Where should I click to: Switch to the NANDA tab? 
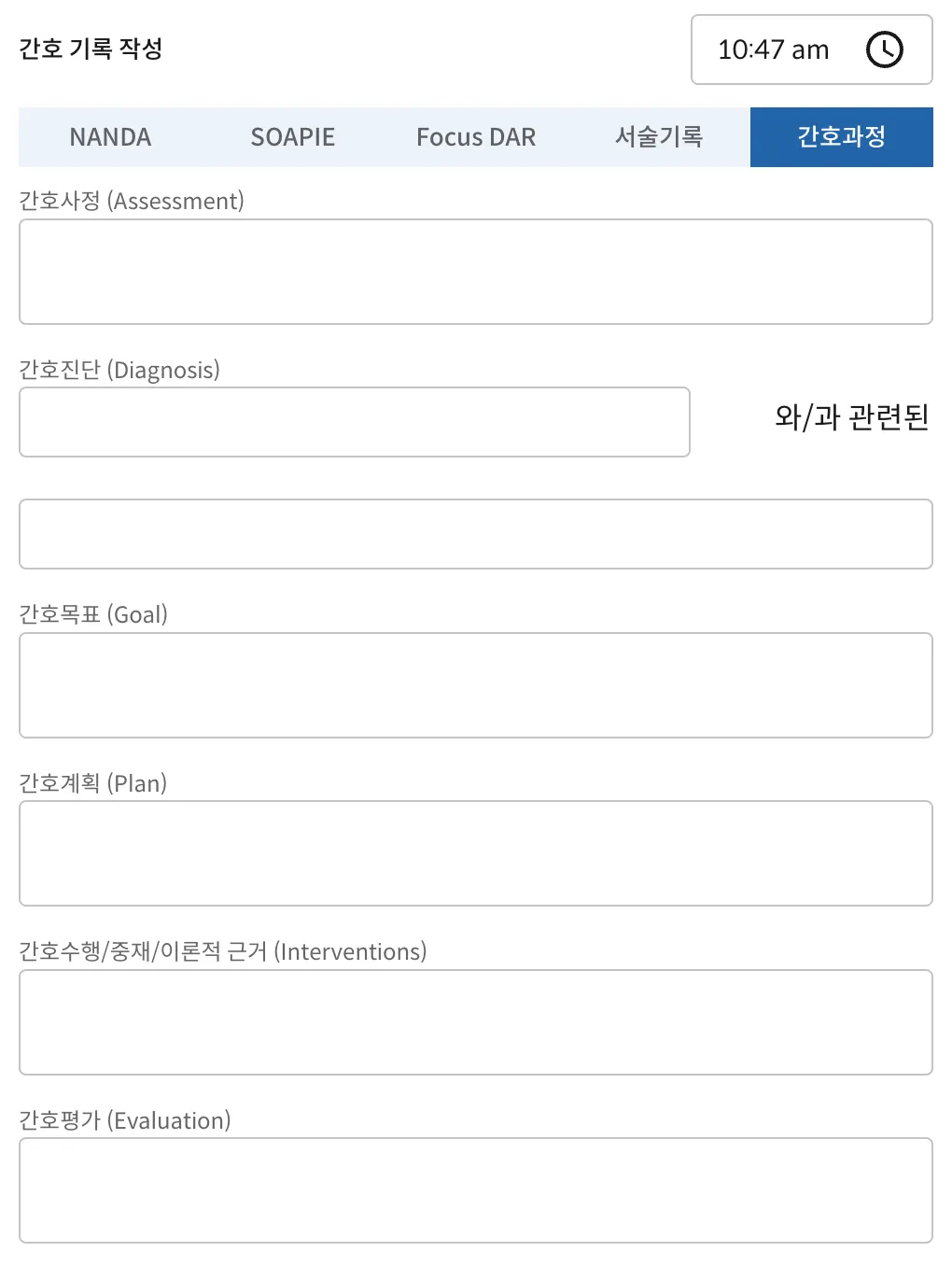click(110, 137)
